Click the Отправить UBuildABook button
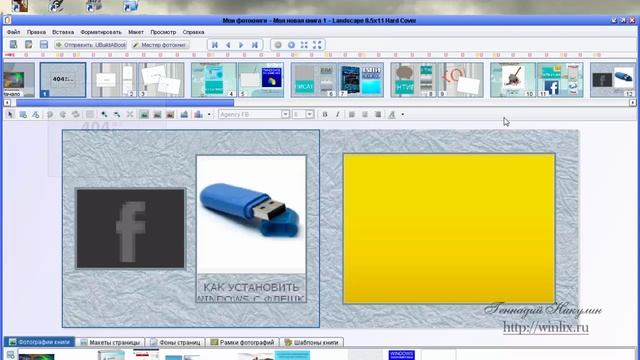Image resolution: width=640 pixels, height=360 pixels. click(91, 45)
